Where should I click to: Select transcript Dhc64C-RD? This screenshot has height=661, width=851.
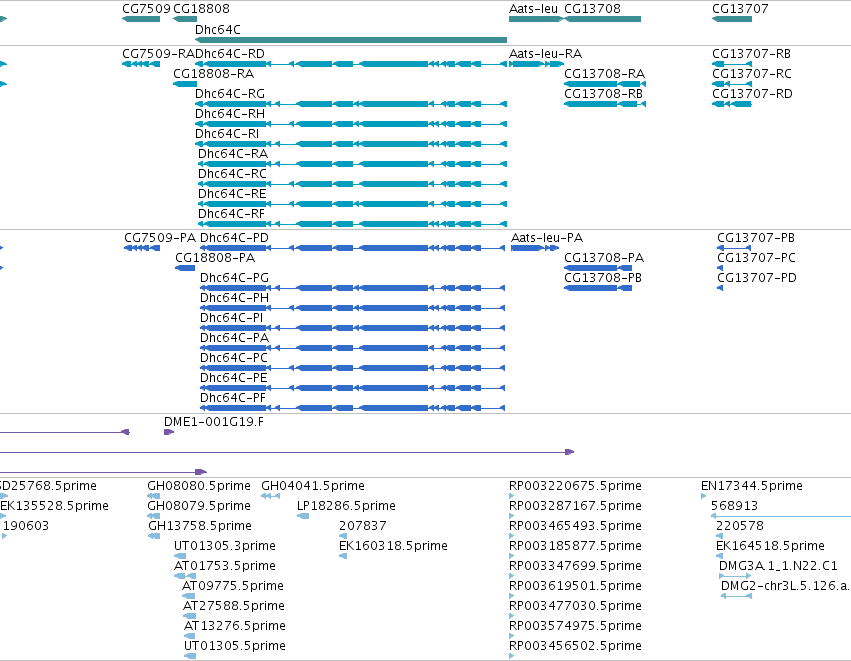(230, 54)
